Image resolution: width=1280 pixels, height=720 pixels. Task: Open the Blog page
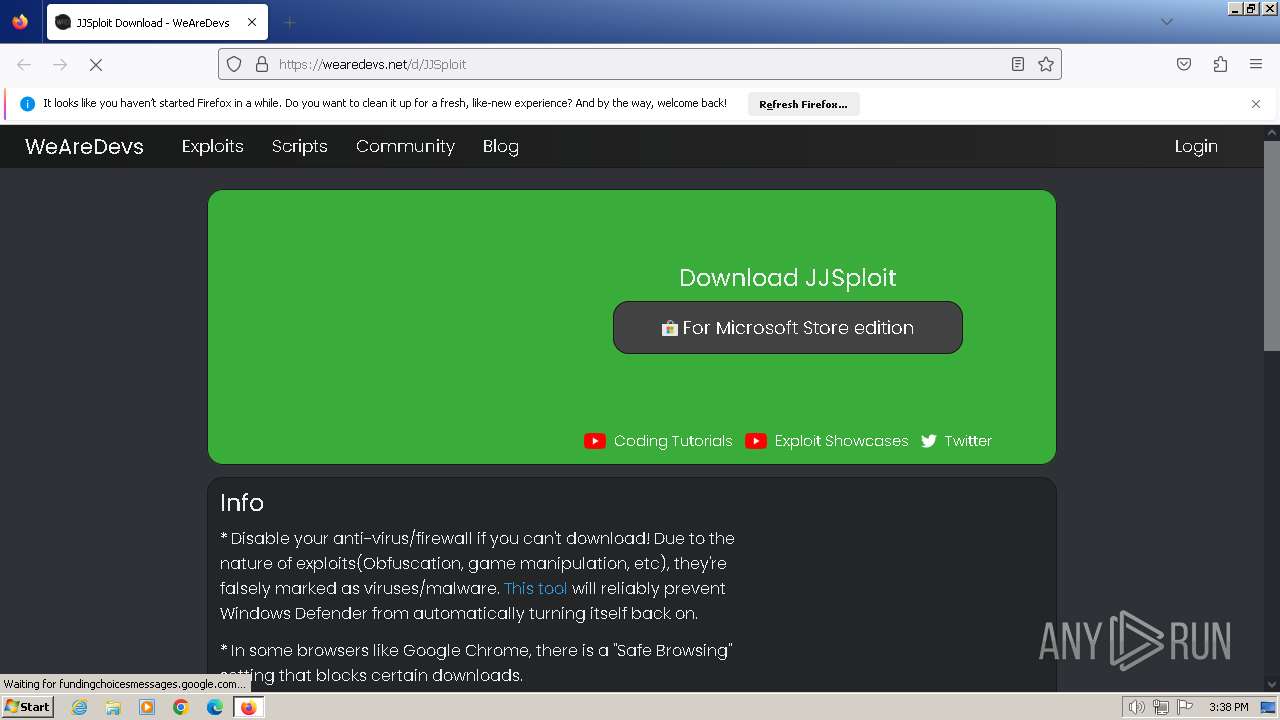(500, 146)
